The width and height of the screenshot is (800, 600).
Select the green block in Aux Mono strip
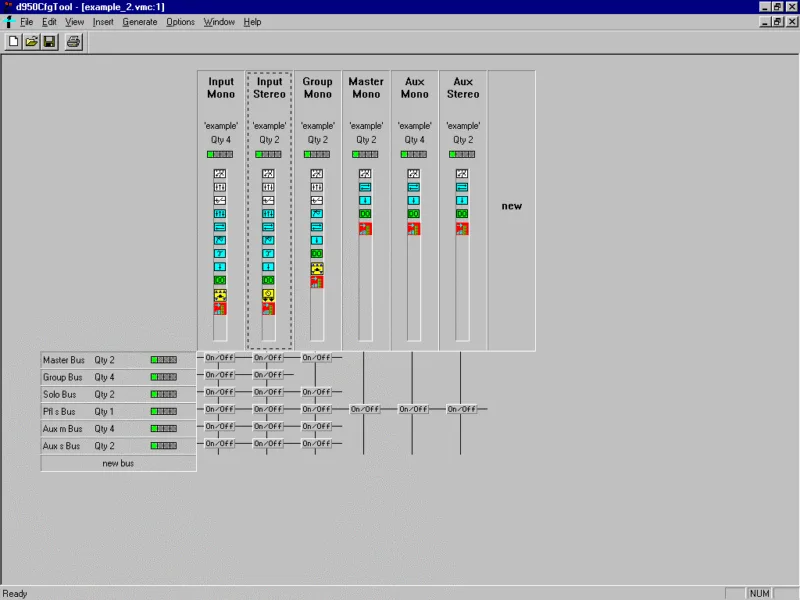pos(413,214)
